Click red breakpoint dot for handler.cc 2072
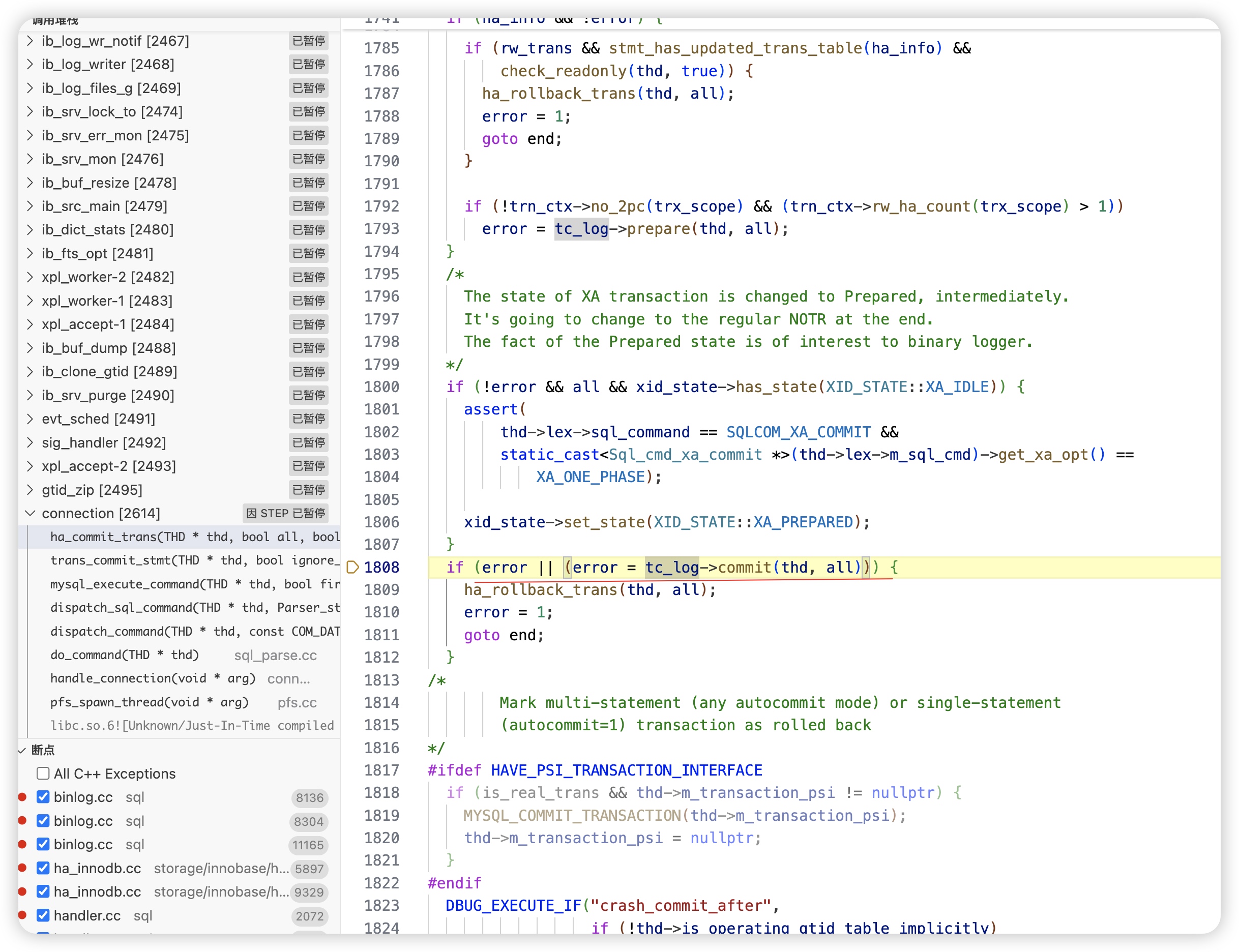Viewport: 1239px width, 952px height. point(23,915)
